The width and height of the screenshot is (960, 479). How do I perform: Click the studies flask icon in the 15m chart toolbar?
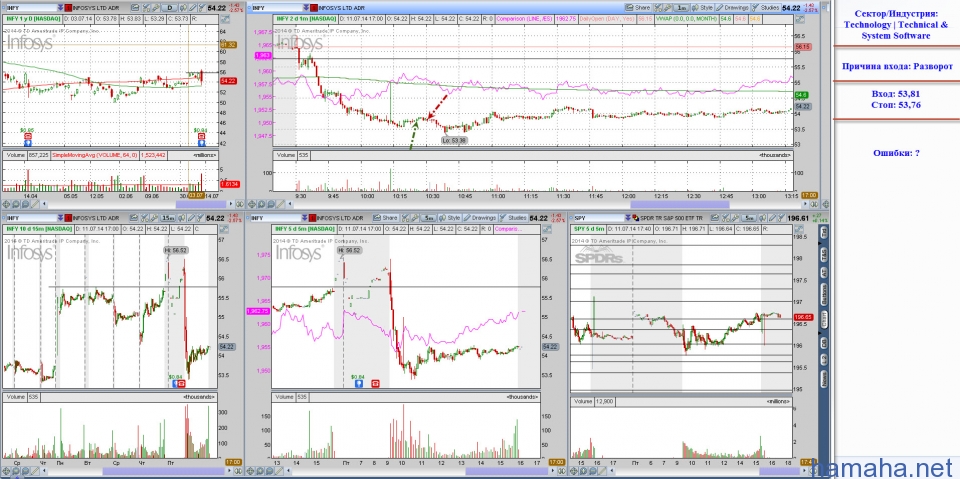tap(200, 217)
